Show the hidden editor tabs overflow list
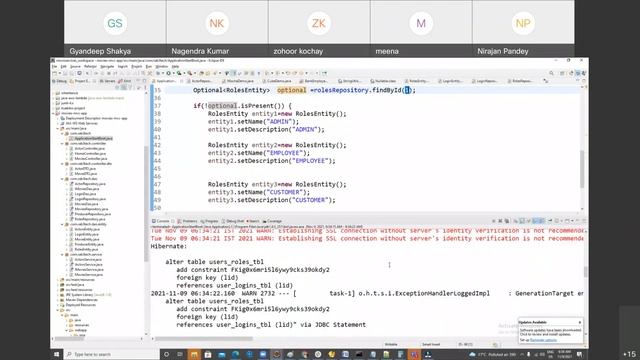This screenshot has height=360, width=640. (x=545, y=81)
